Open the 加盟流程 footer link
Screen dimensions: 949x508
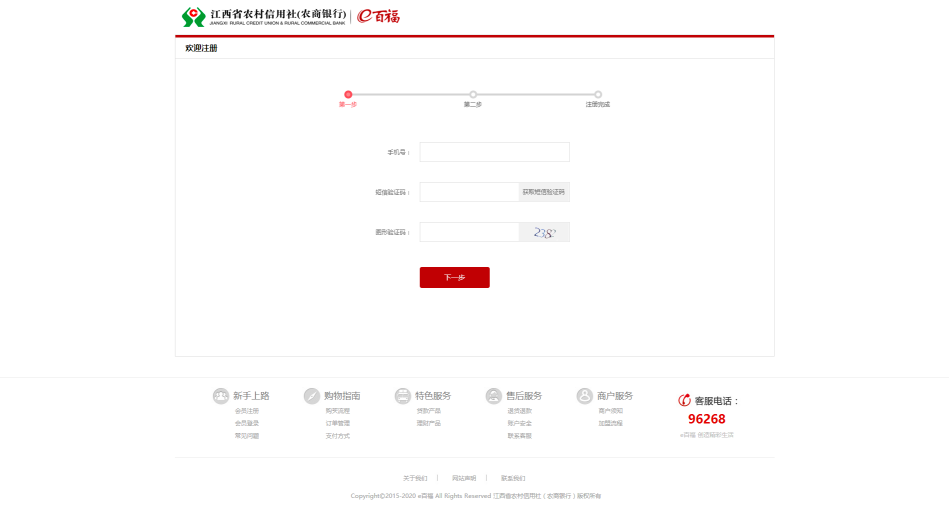tap(610, 423)
